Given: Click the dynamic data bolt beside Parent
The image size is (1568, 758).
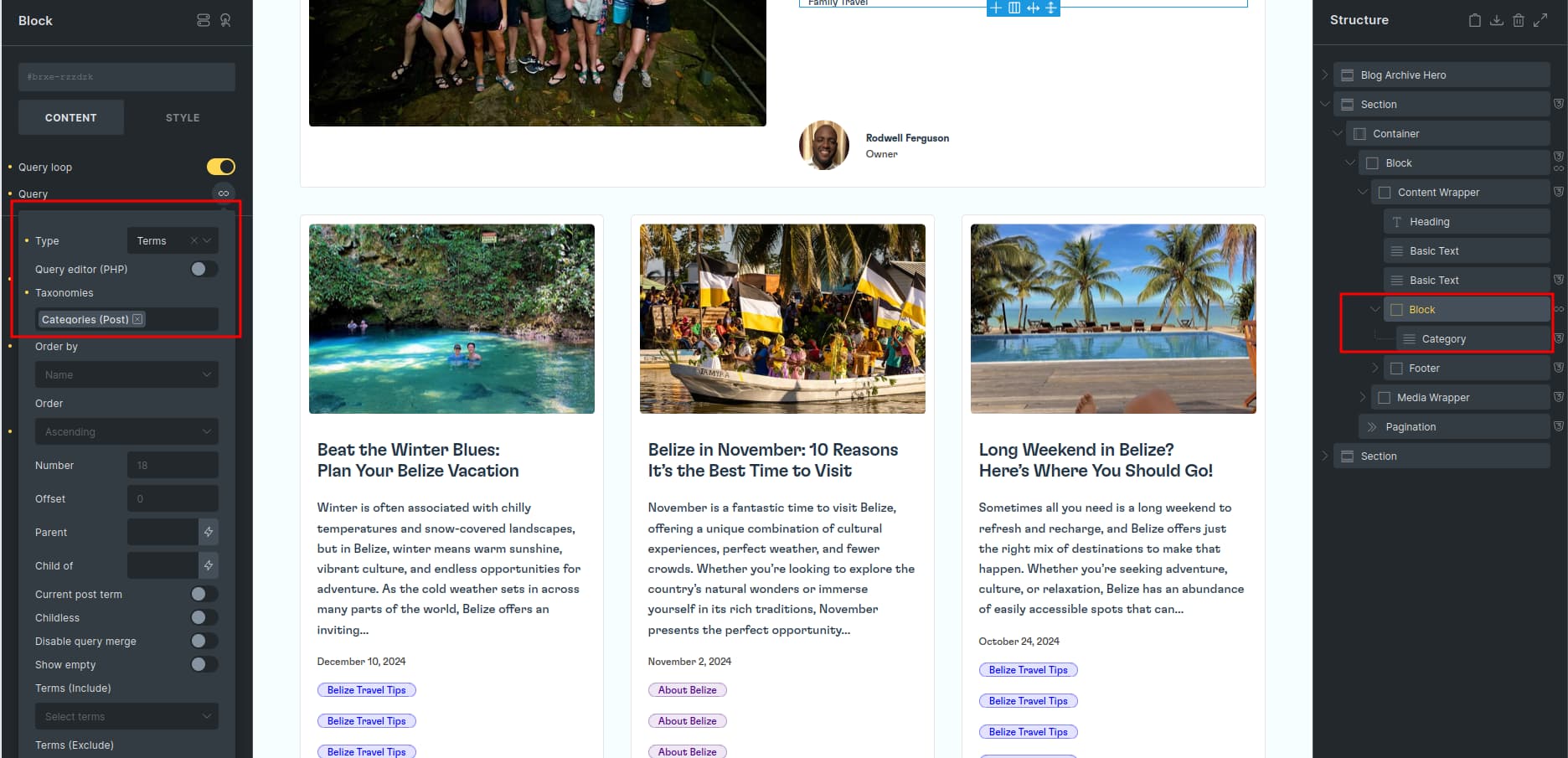Looking at the screenshot, I should (x=209, y=532).
